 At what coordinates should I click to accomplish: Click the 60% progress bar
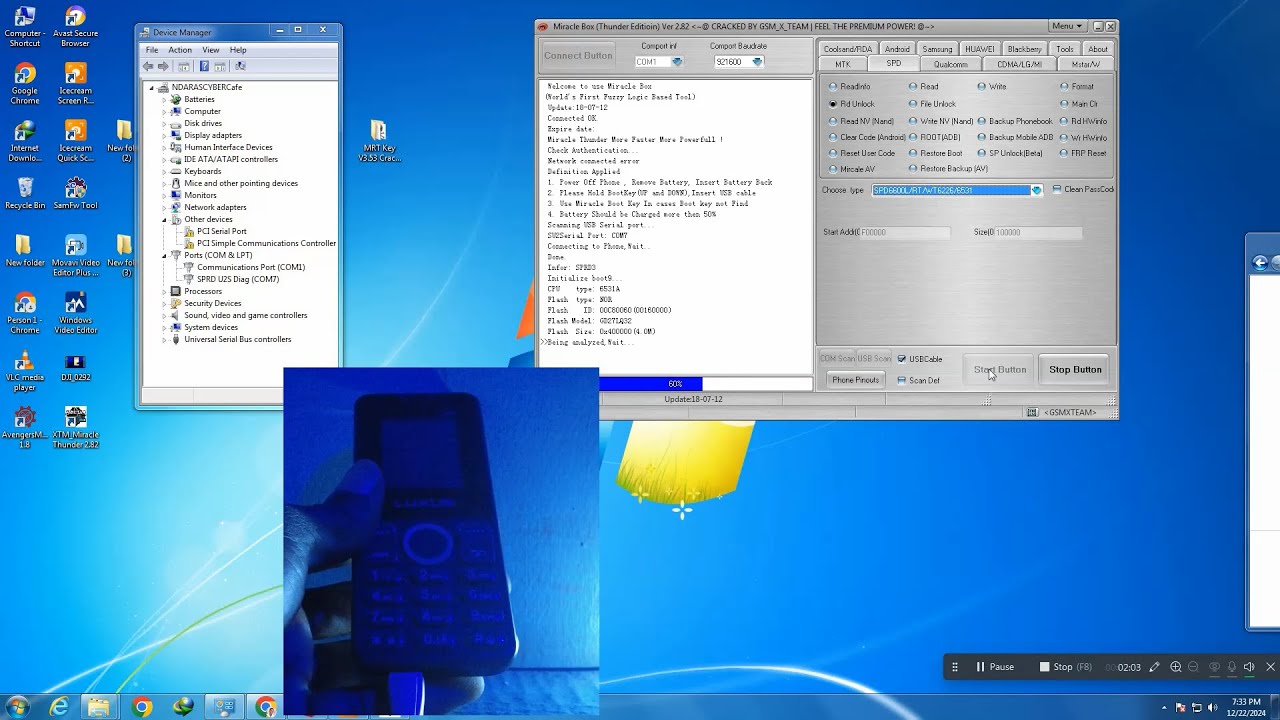tap(706, 384)
